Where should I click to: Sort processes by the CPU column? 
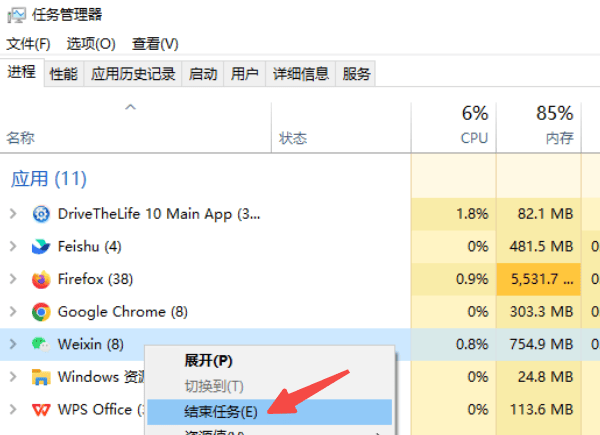point(474,125)
